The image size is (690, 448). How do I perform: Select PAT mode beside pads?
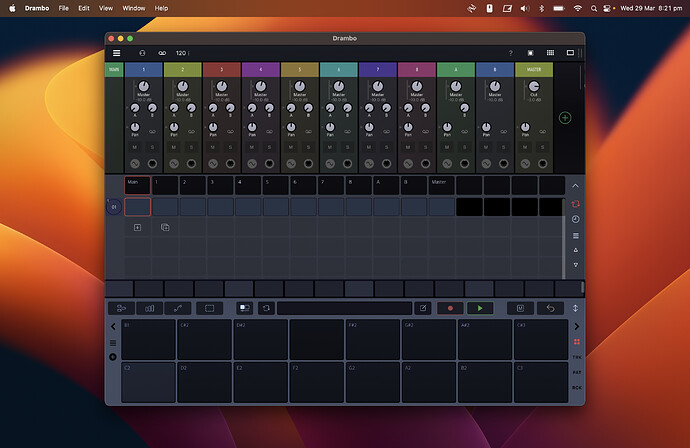point(576,372)
